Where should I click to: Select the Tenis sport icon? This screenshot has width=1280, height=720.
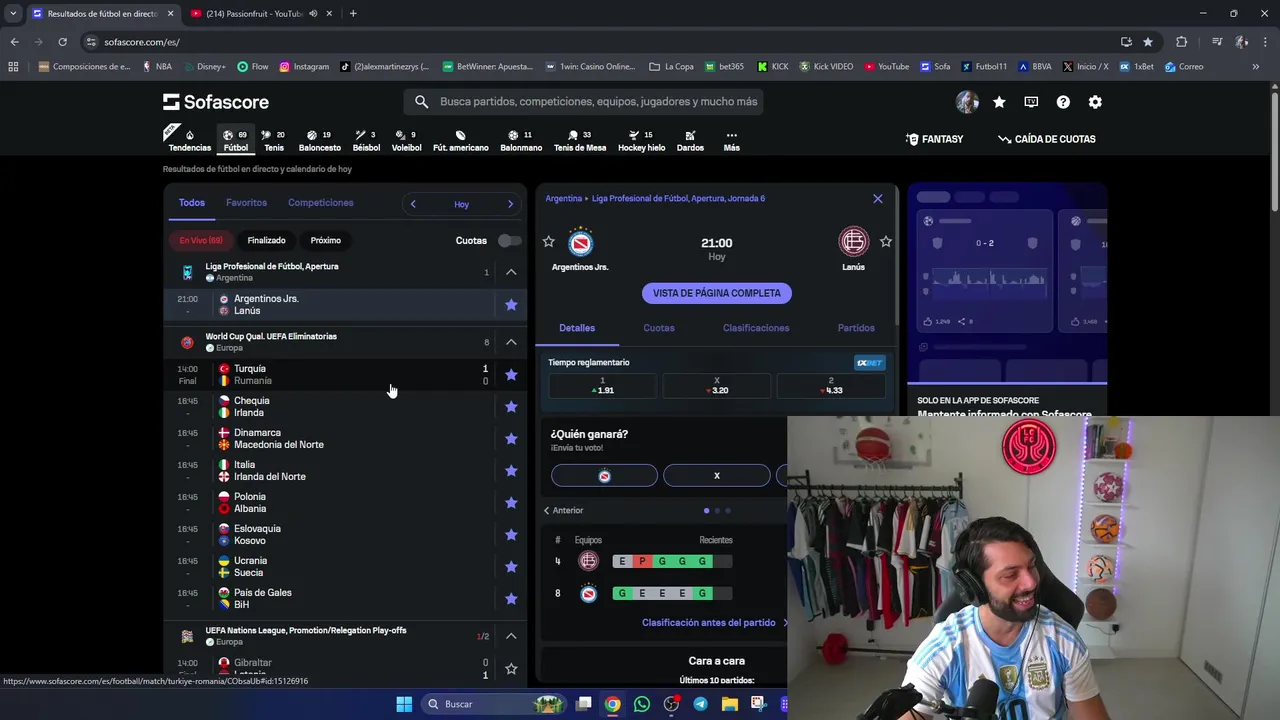(x=273, y=140)
